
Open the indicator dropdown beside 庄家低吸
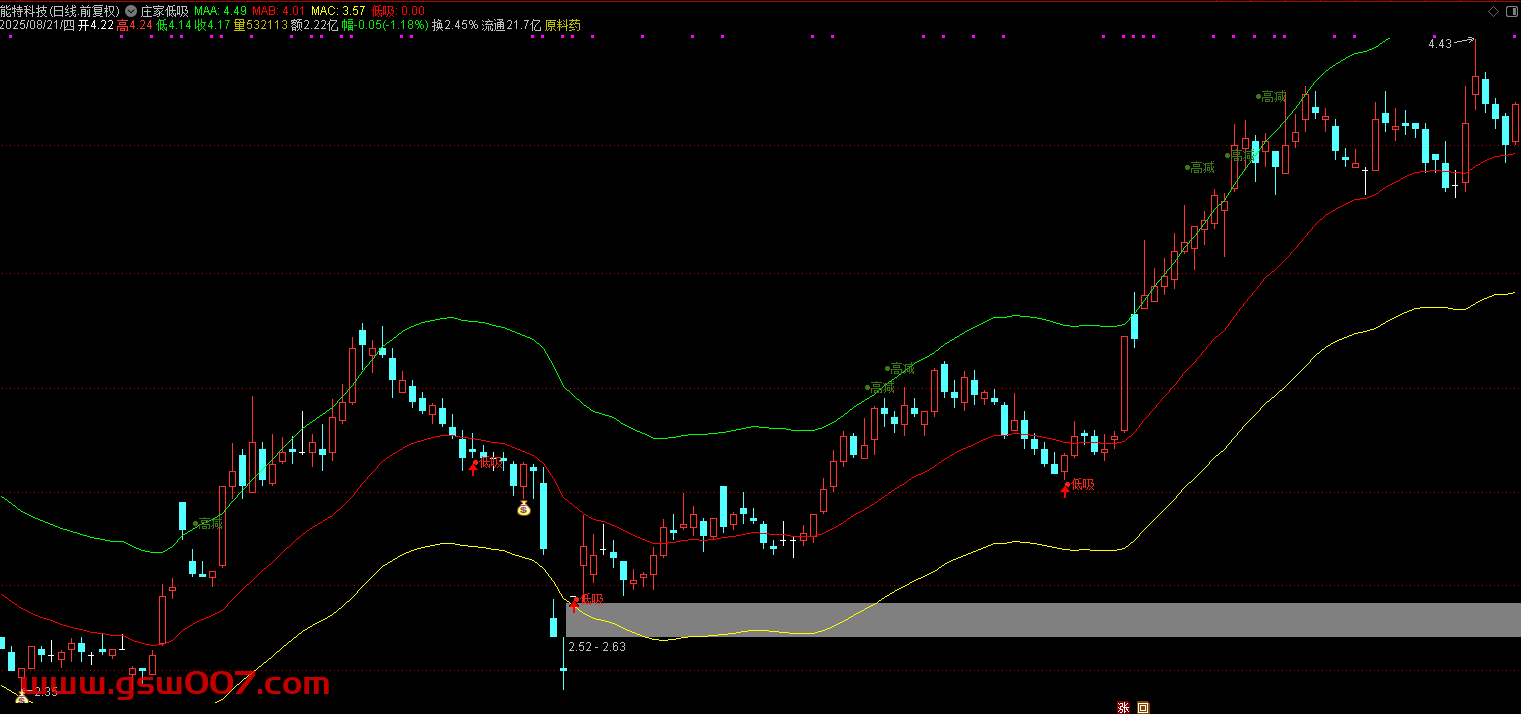tap(131, 10)
